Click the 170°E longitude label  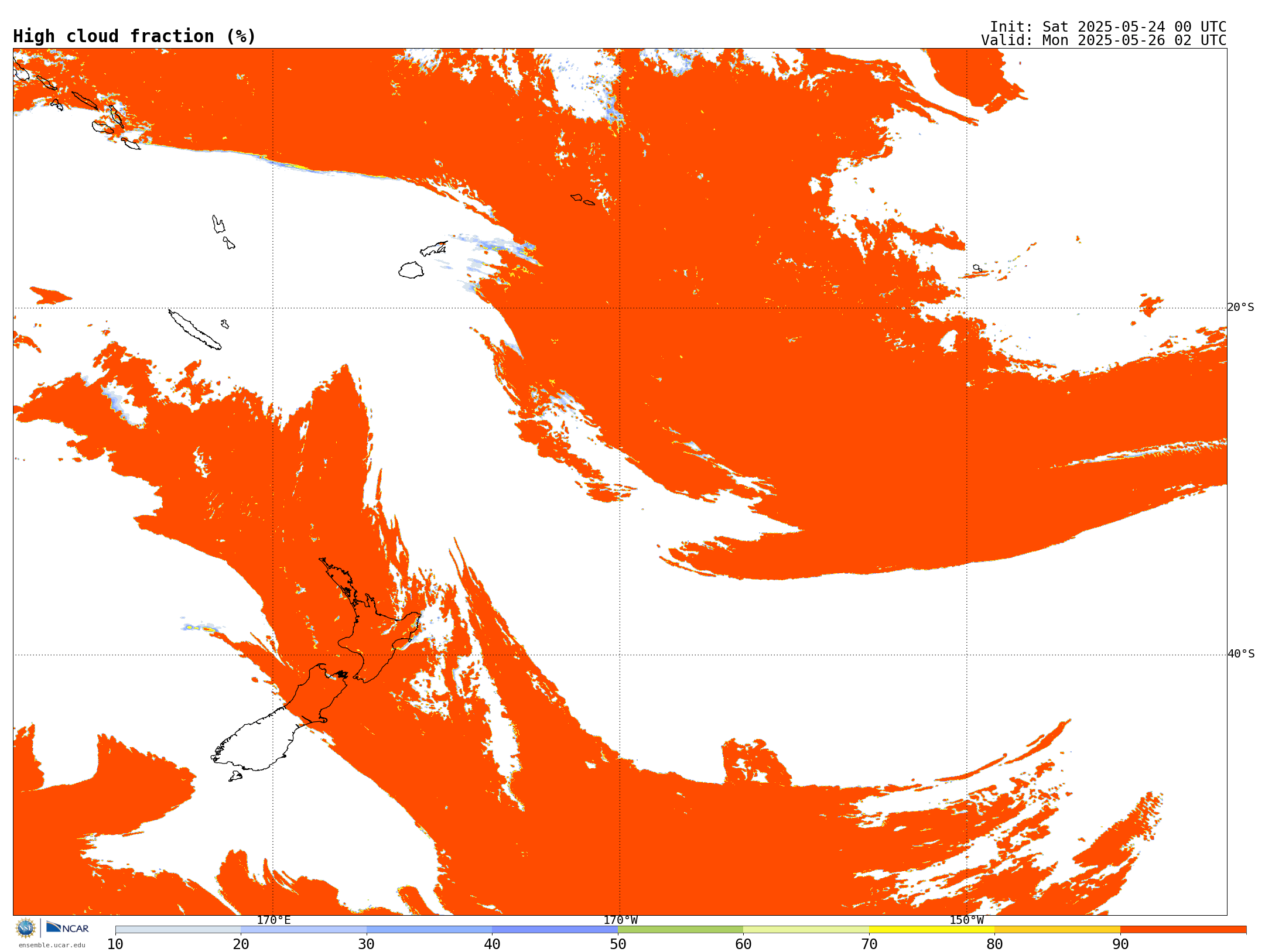click(x=273, y=920)
